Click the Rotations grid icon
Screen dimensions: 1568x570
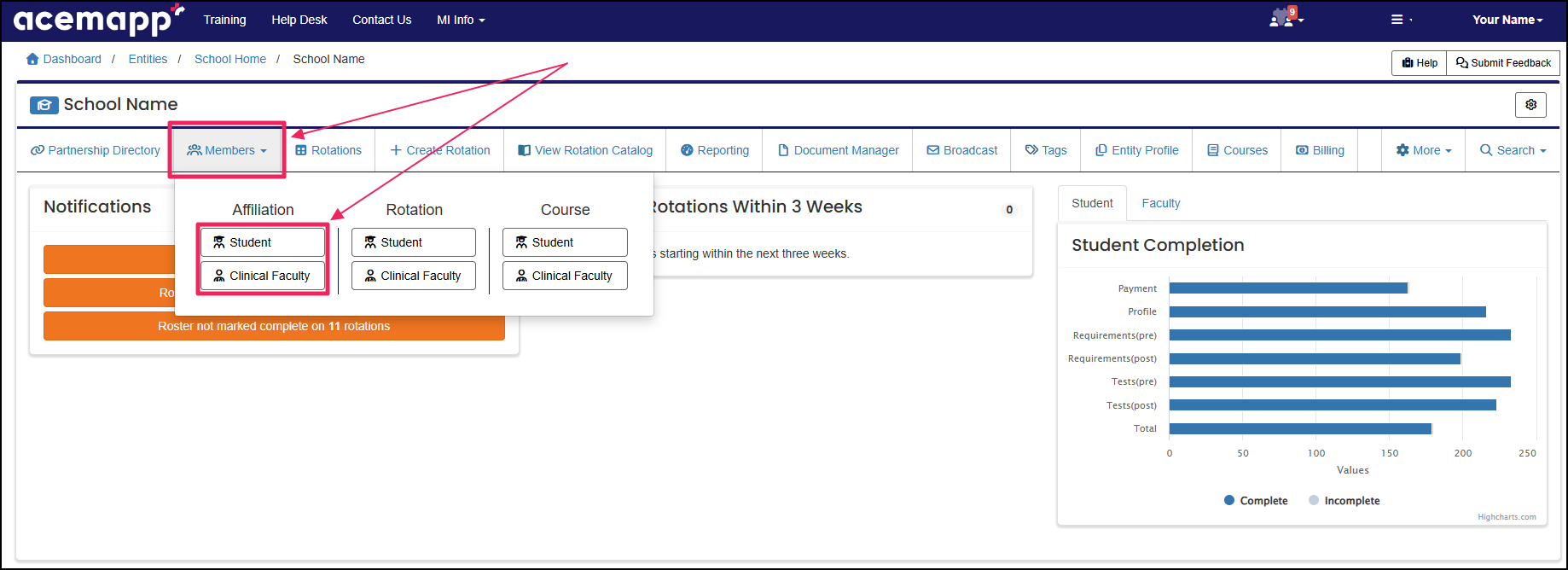pos(301,150)
